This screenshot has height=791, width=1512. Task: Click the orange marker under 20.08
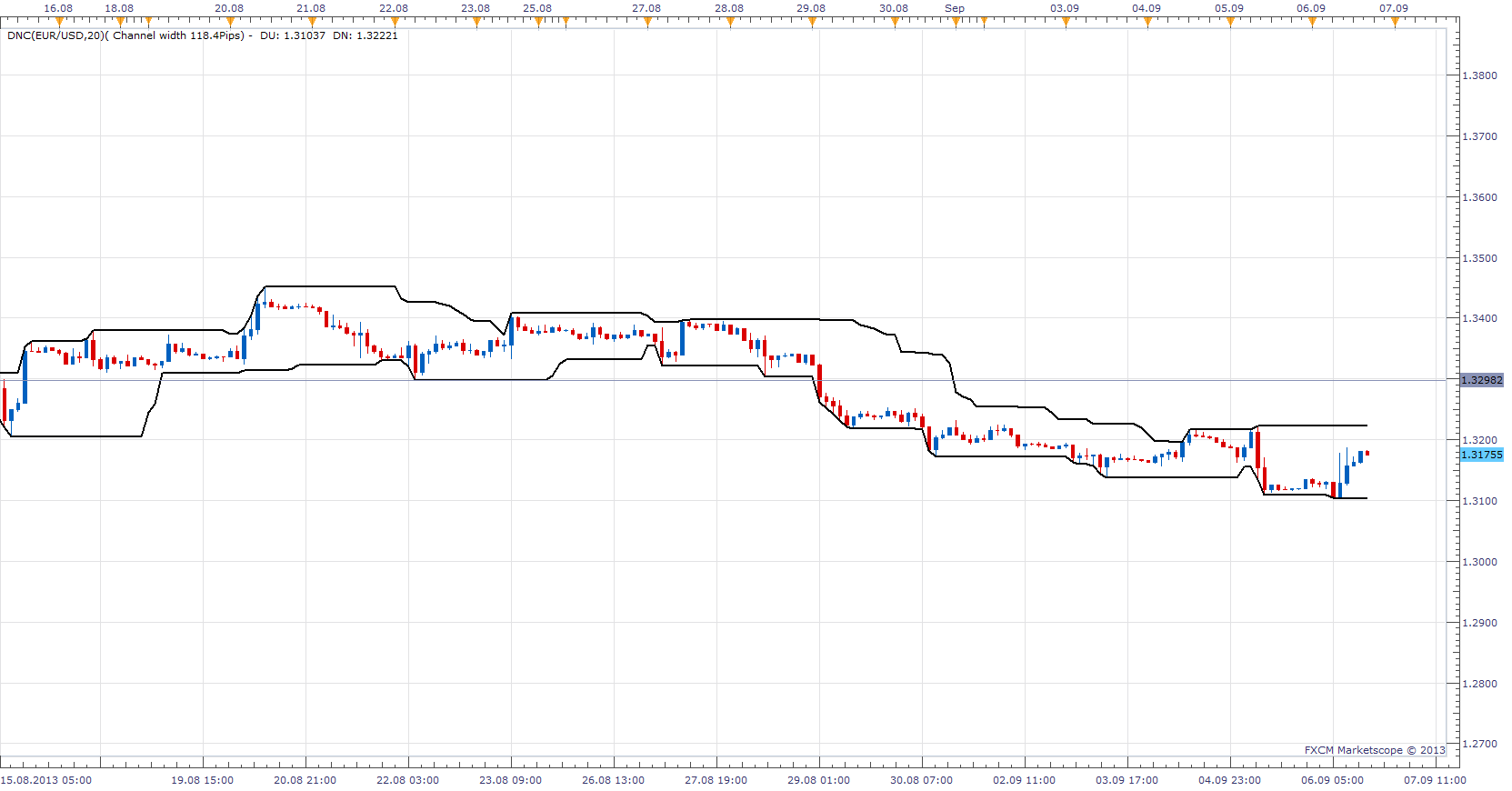pos(230,22)
